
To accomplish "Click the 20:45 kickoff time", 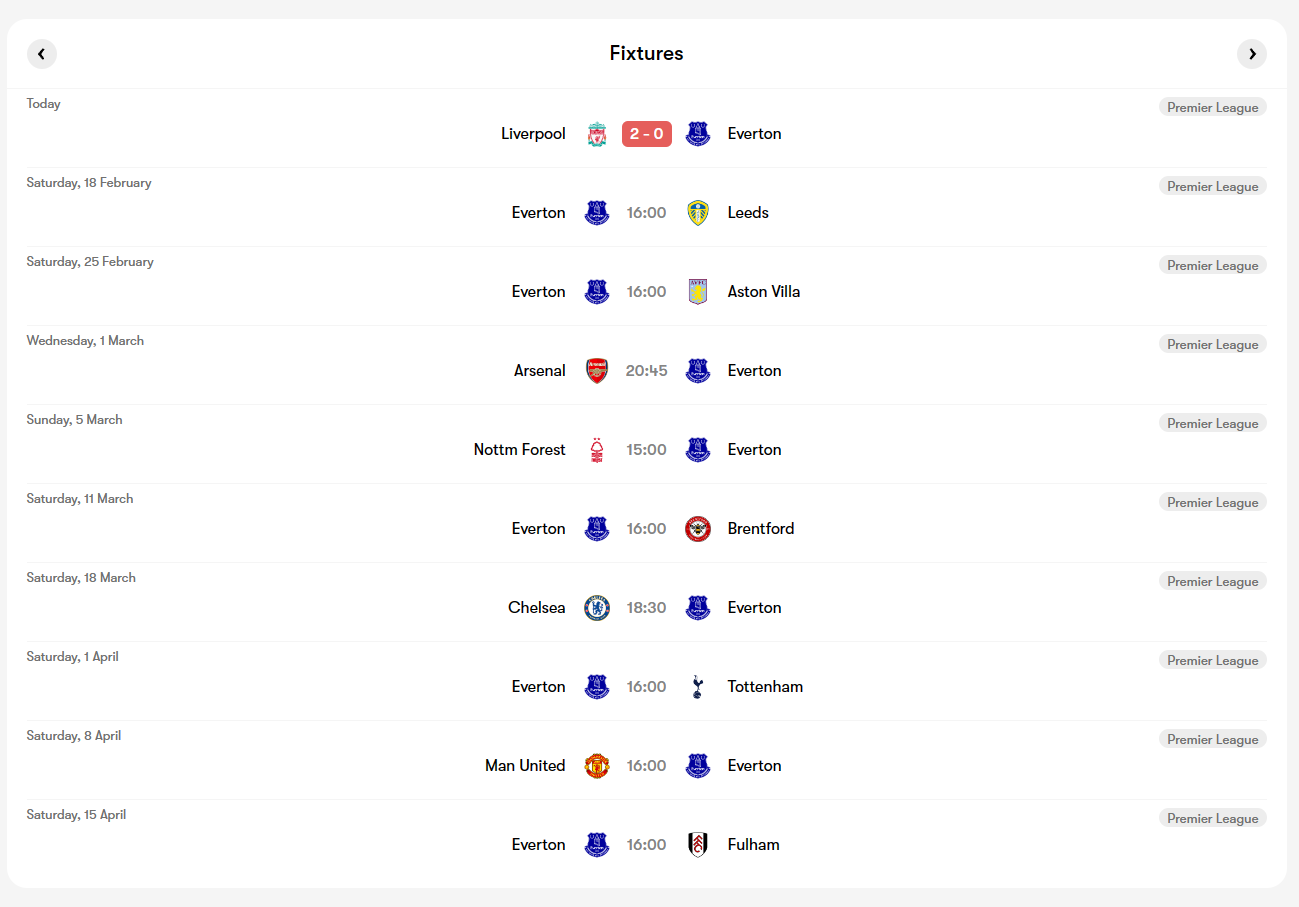I will point(647,371).
